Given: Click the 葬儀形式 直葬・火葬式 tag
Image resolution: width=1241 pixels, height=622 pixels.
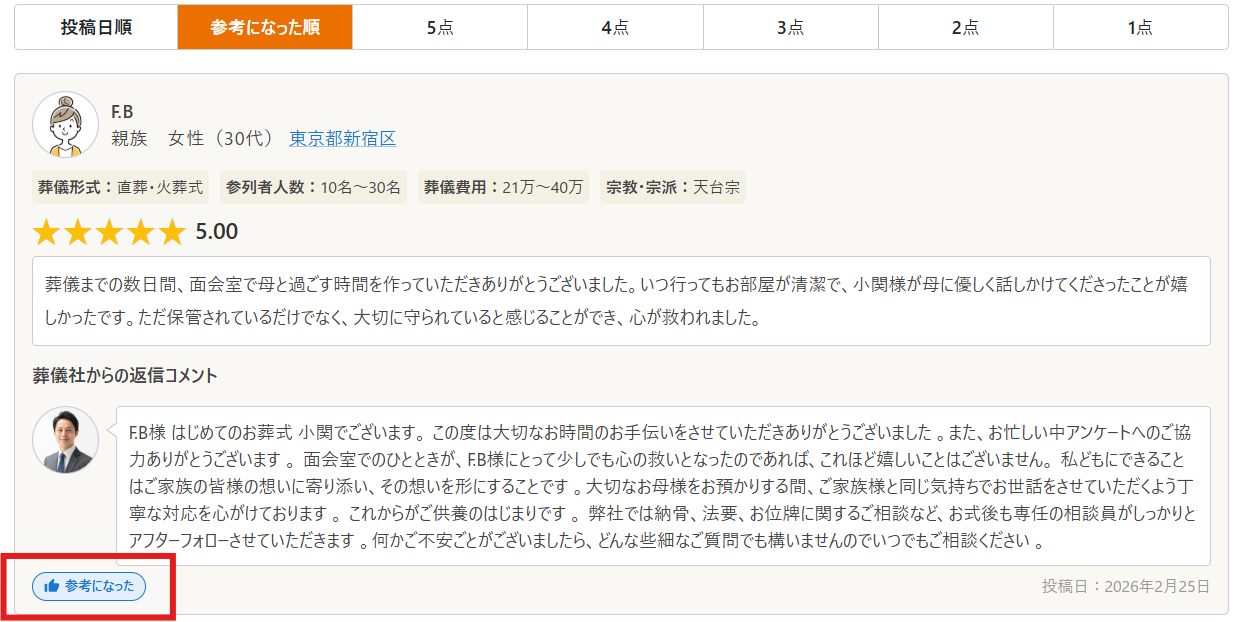Looking at the screenshot, I should coord(121,187).
